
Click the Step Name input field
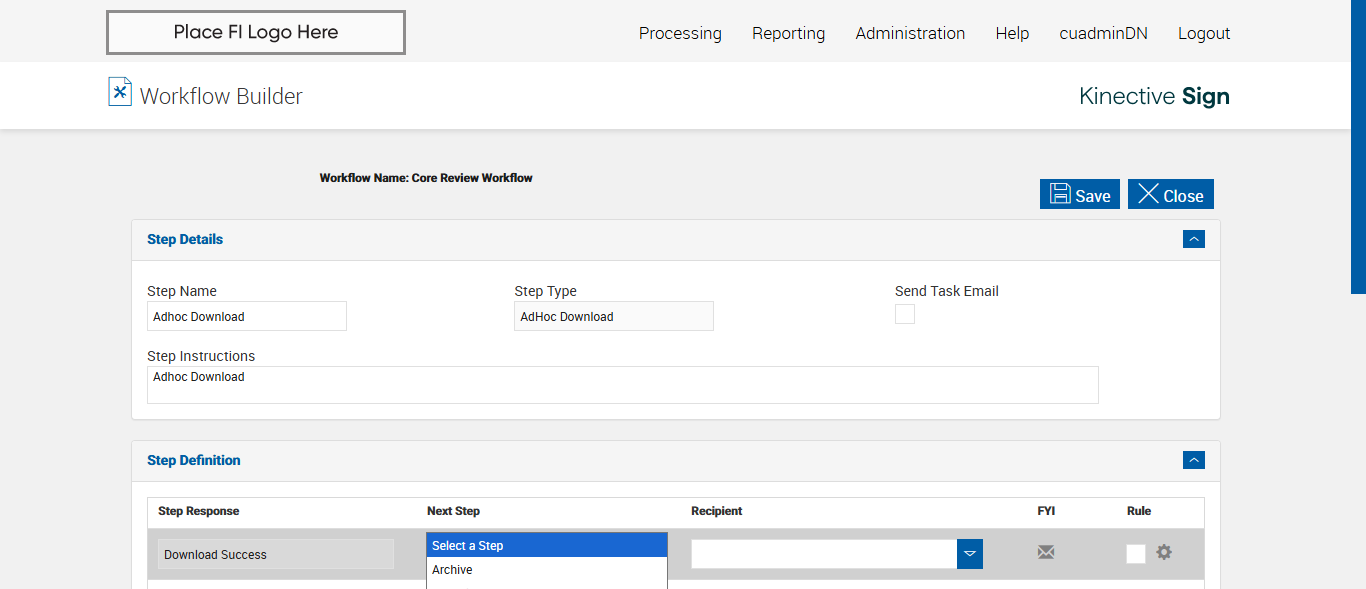point(247,317)
